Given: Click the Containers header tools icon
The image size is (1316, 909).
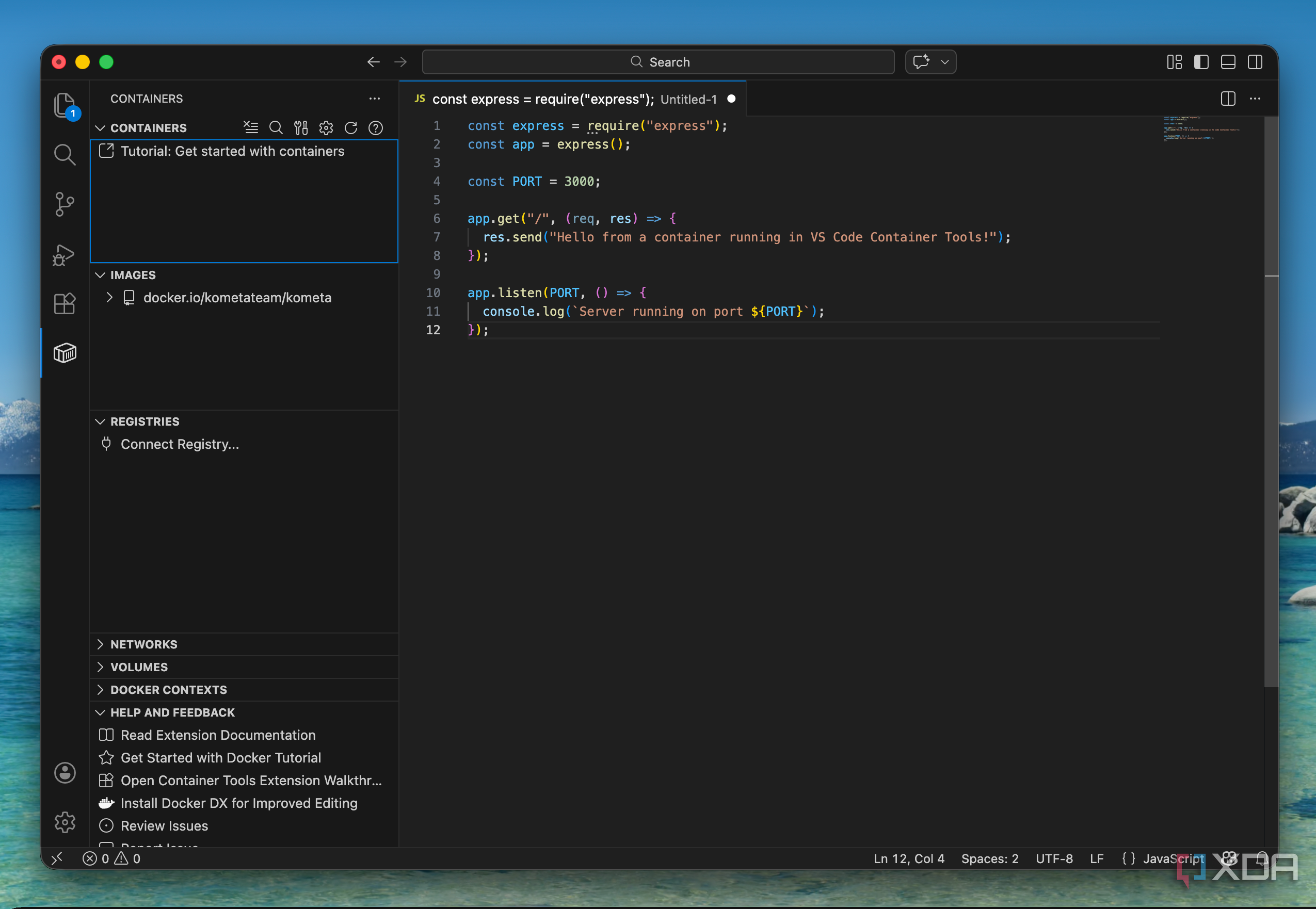Looking at the screenshot, I should (x=301, y=127).
